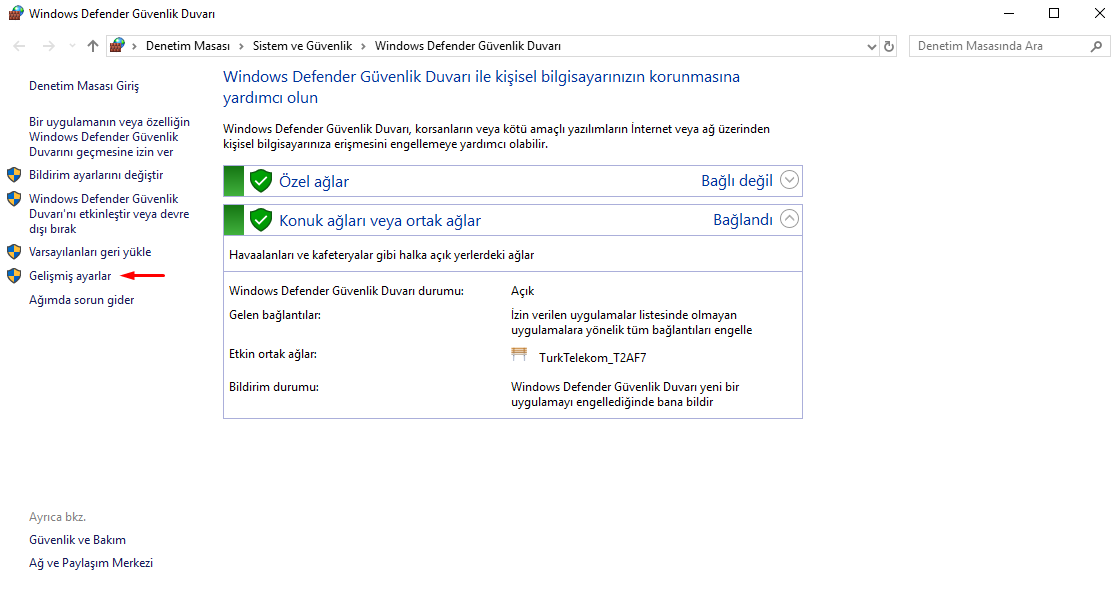Click the Forward navigation arrow
This screenshot has height=589, width=1120.
click(x=49, y=46)
